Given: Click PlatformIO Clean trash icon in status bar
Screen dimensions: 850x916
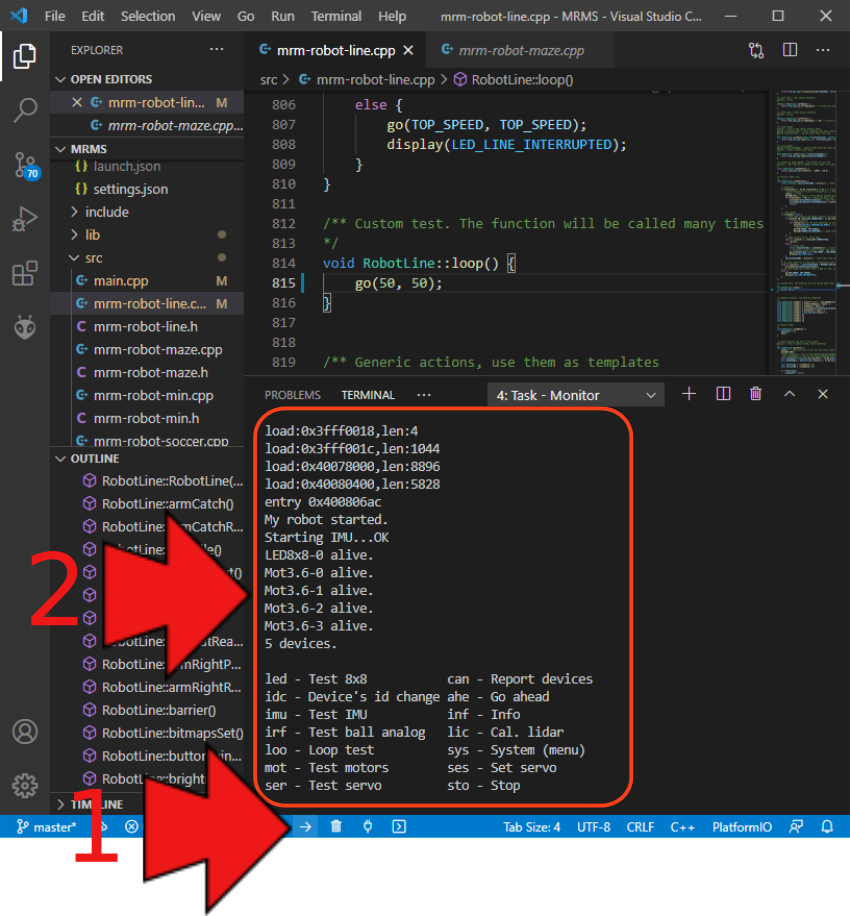Looking at the screenshot, I should (x=336, y=827).
